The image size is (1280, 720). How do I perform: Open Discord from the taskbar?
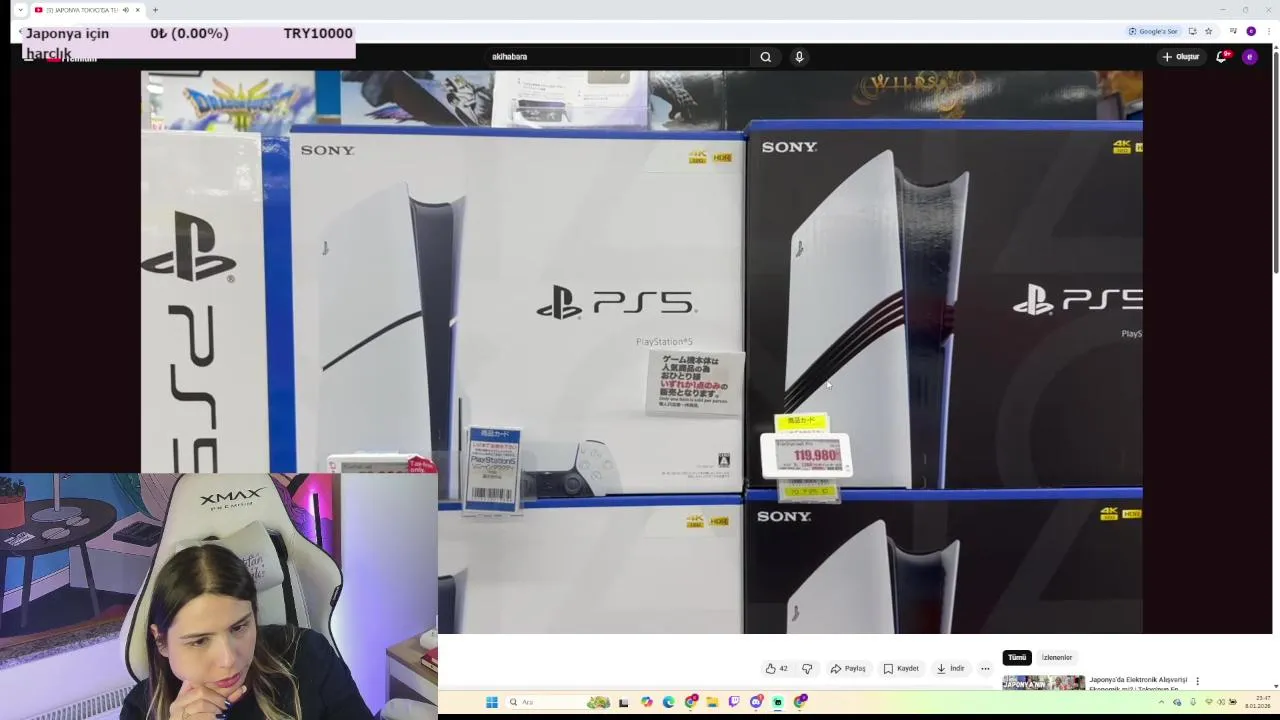756,702
